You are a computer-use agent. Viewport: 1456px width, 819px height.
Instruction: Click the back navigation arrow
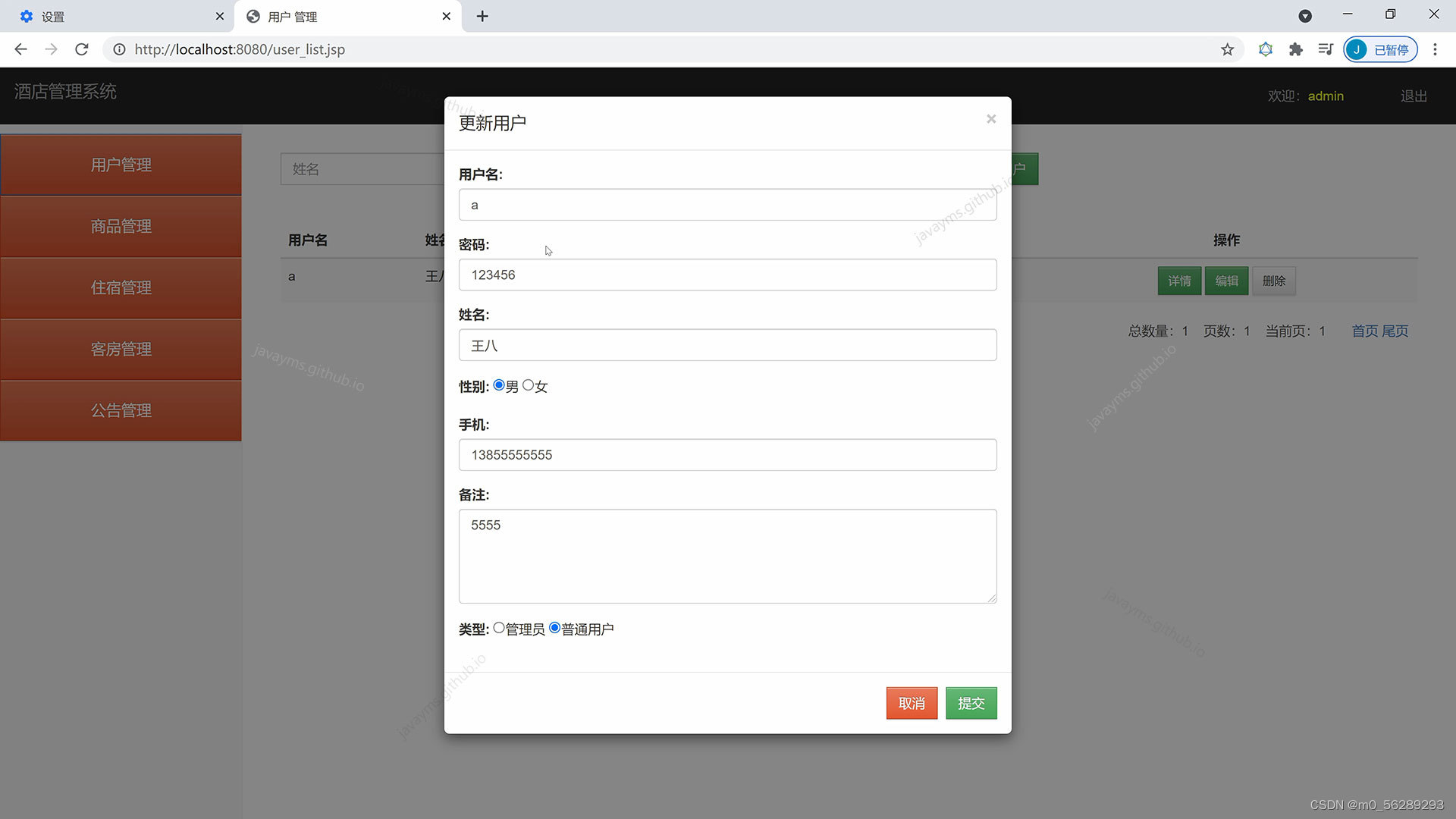(20, 49)
